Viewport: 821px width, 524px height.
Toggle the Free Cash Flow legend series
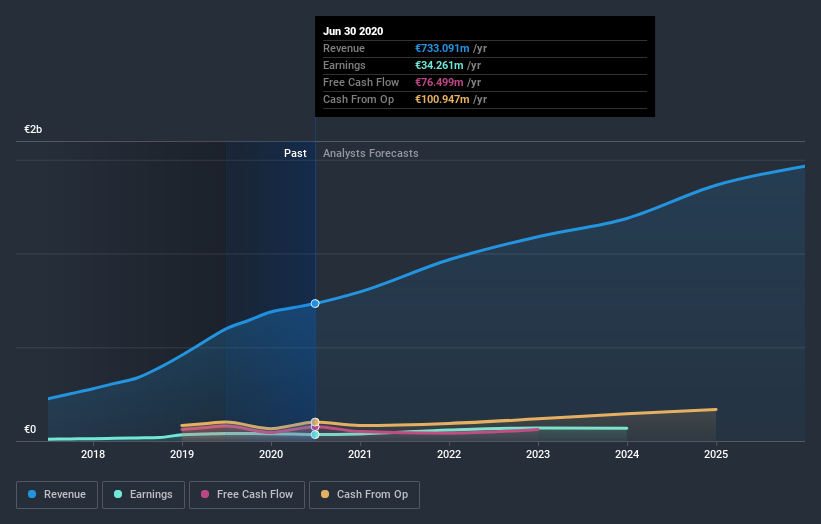coord(247,495)
